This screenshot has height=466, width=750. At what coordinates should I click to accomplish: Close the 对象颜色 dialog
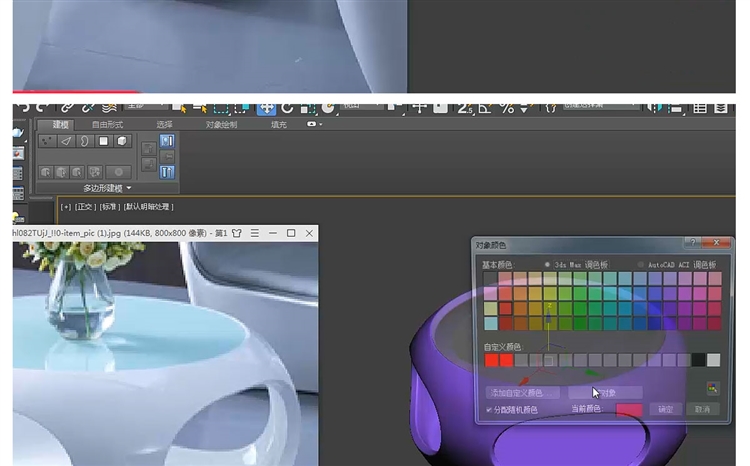(x=716, y=243)
